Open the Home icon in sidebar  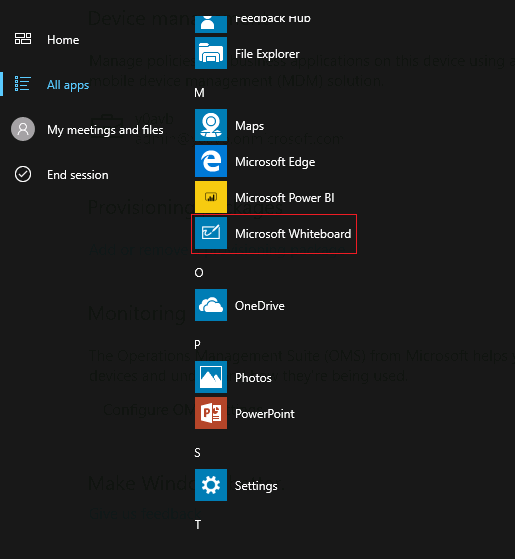pyautogui.click(x=23, y=39)
